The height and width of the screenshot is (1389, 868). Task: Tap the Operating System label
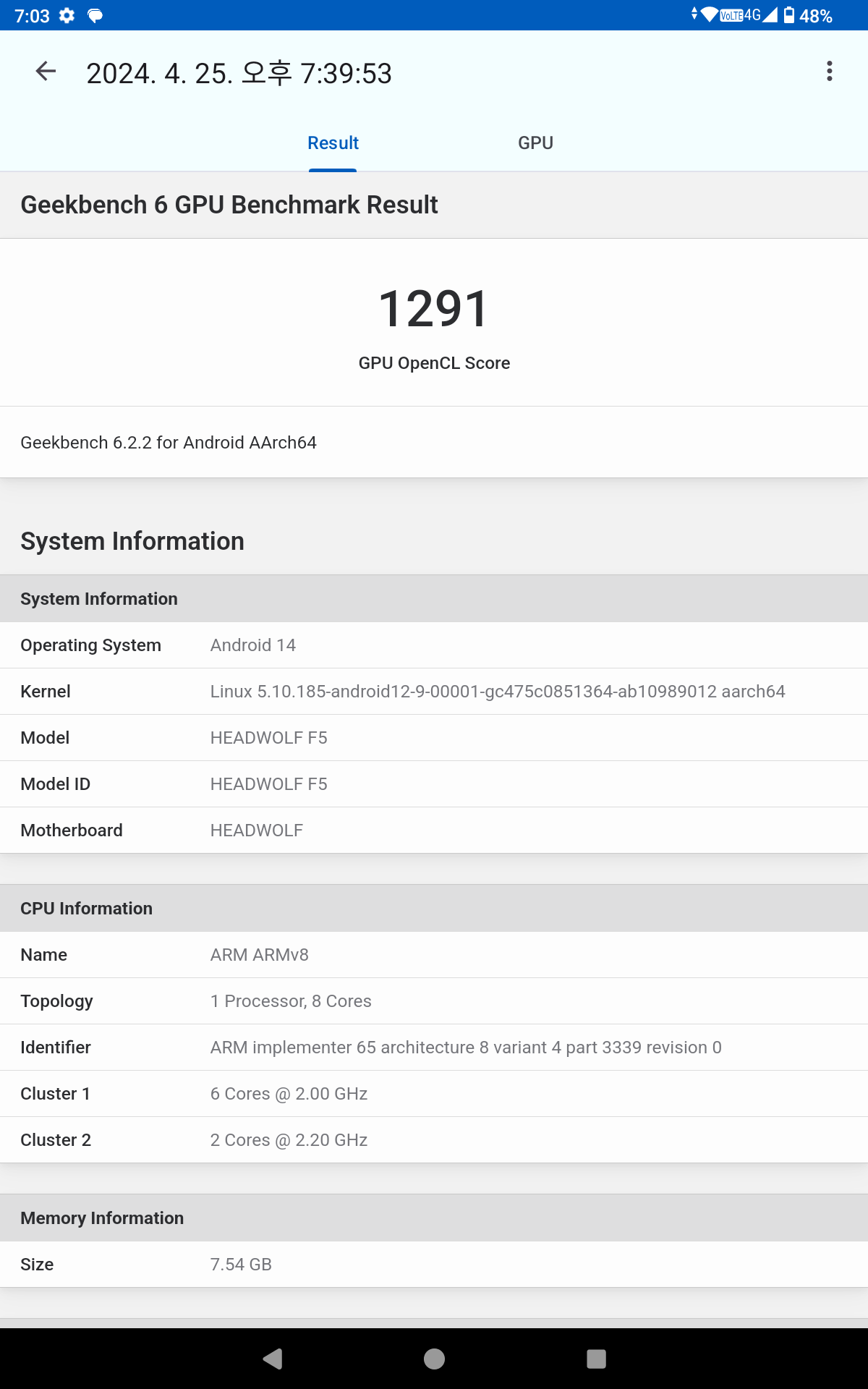[90, 645]
